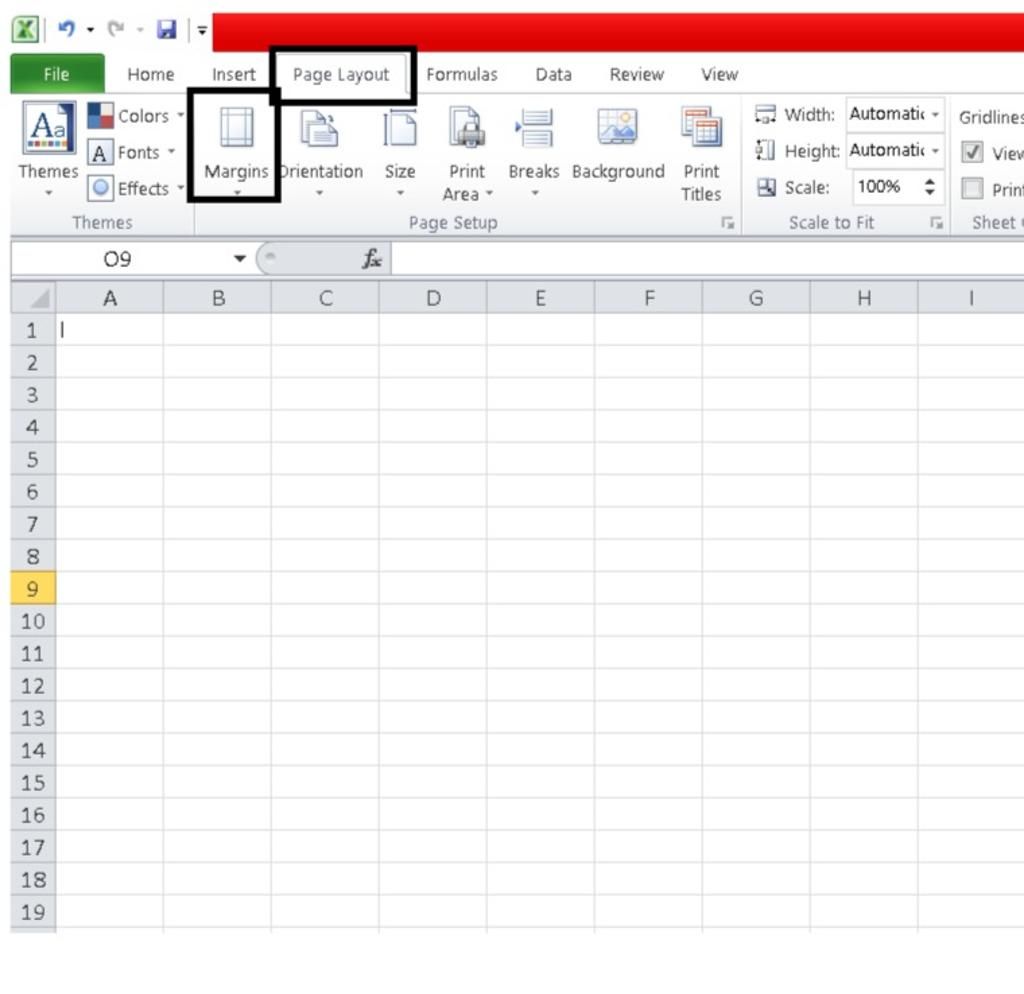
Task: Click the Width icon in Scale to Fit
Action: pyautogui.click(x=765, y=114)
